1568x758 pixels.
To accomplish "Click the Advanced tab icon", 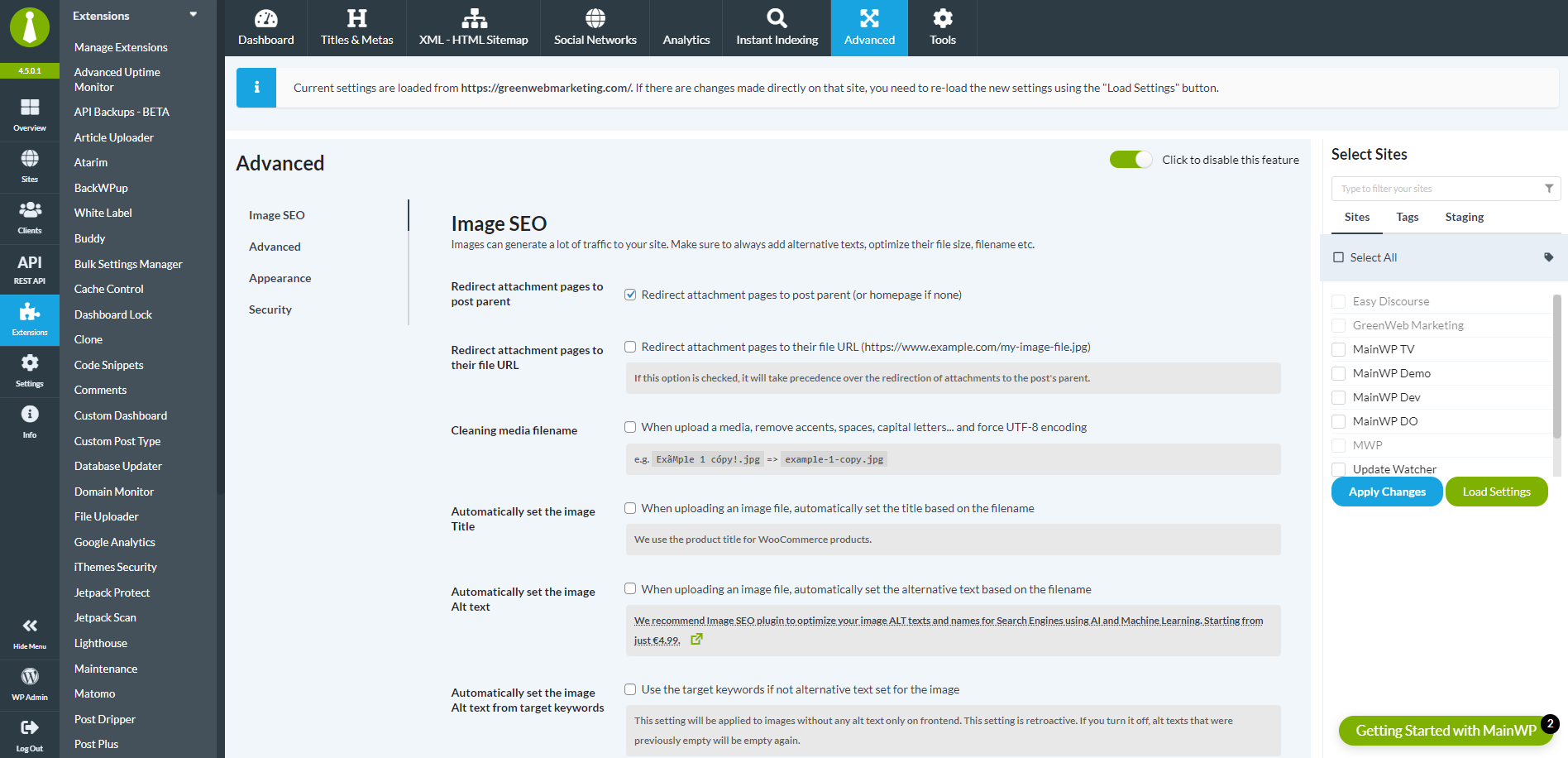I will 870,18.
